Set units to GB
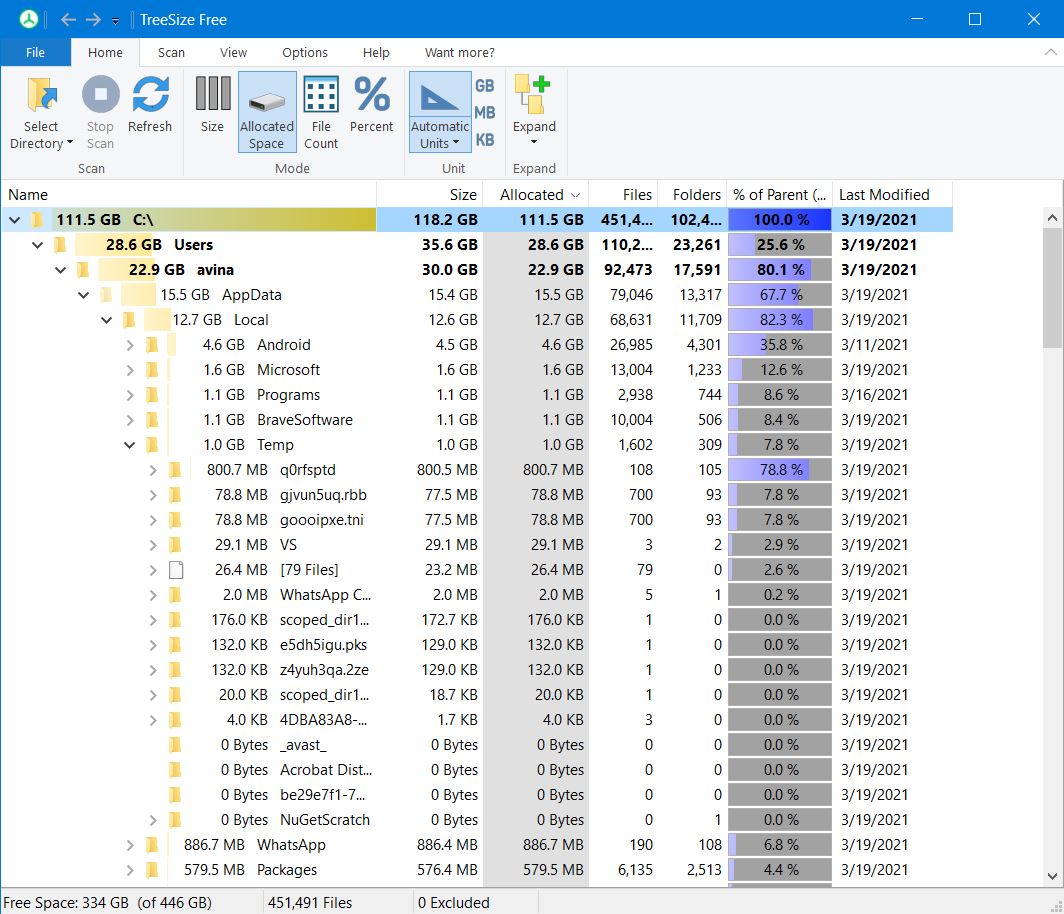This screenshot has height=914, width=1064. point(484,86)
